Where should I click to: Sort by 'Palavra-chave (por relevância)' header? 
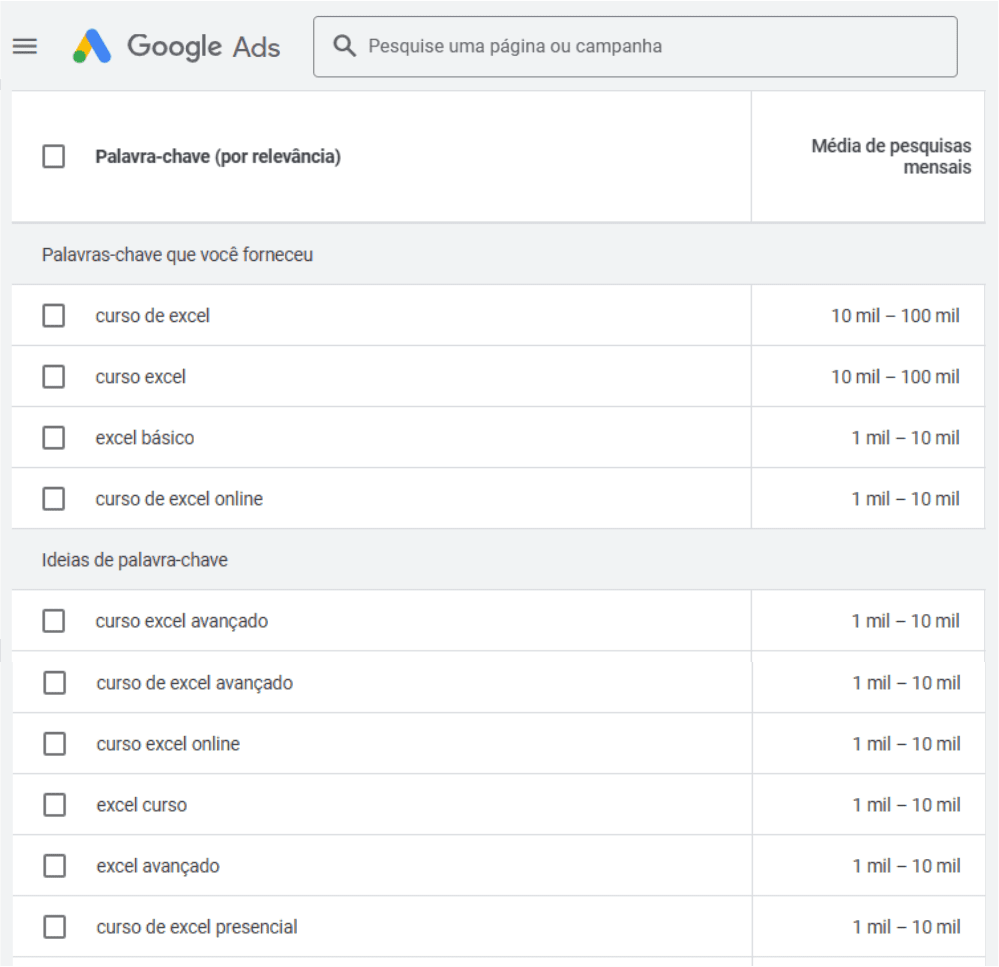(x=218, y=157)
